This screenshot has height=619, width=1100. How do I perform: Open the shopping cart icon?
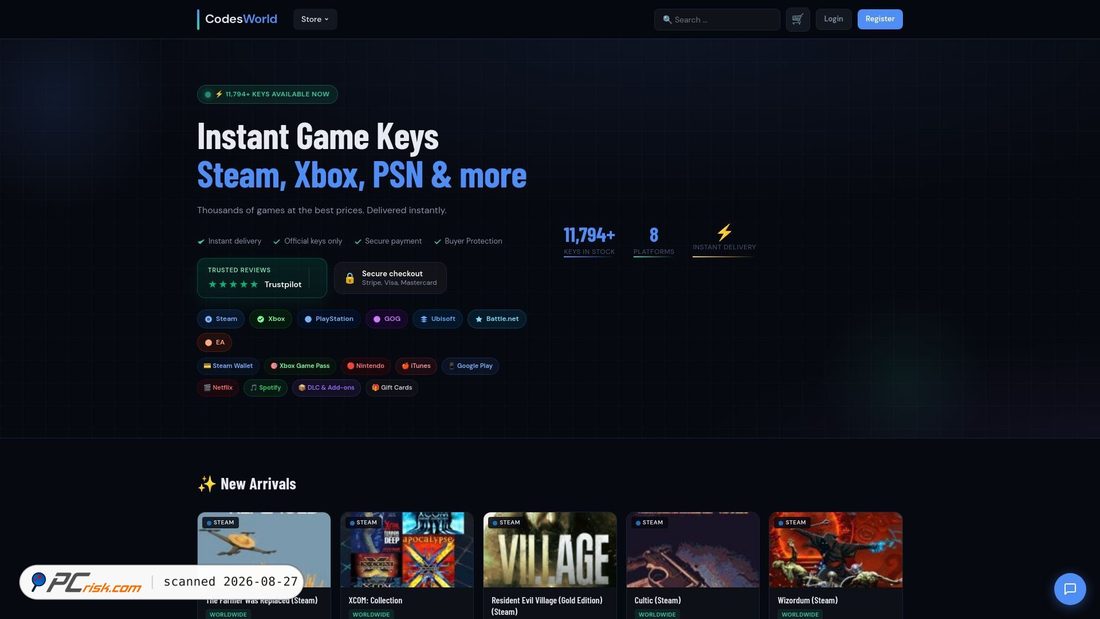point(798,19)
